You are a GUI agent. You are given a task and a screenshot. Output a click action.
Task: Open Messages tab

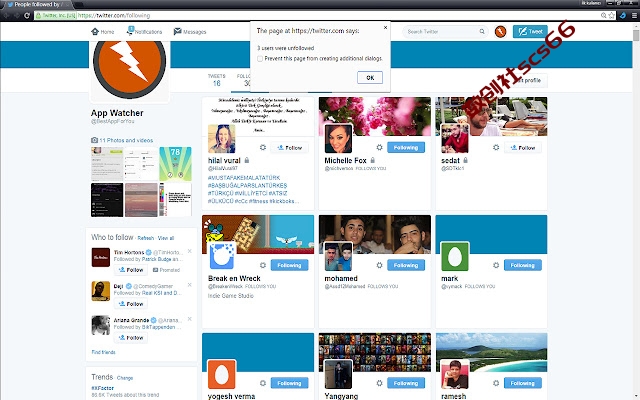tap(190, 31)
